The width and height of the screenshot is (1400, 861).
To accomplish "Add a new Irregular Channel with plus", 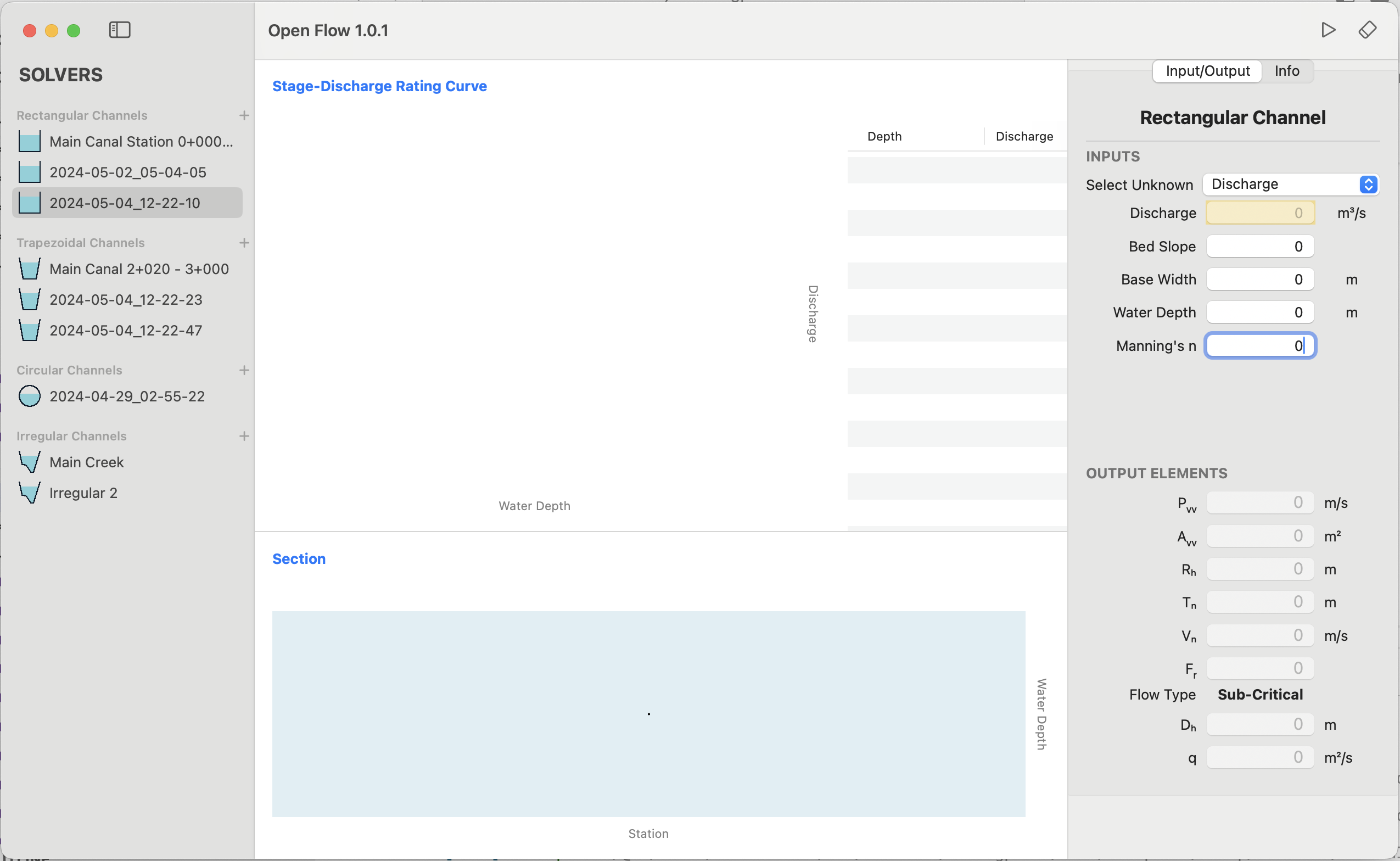I will click(244, 436).
